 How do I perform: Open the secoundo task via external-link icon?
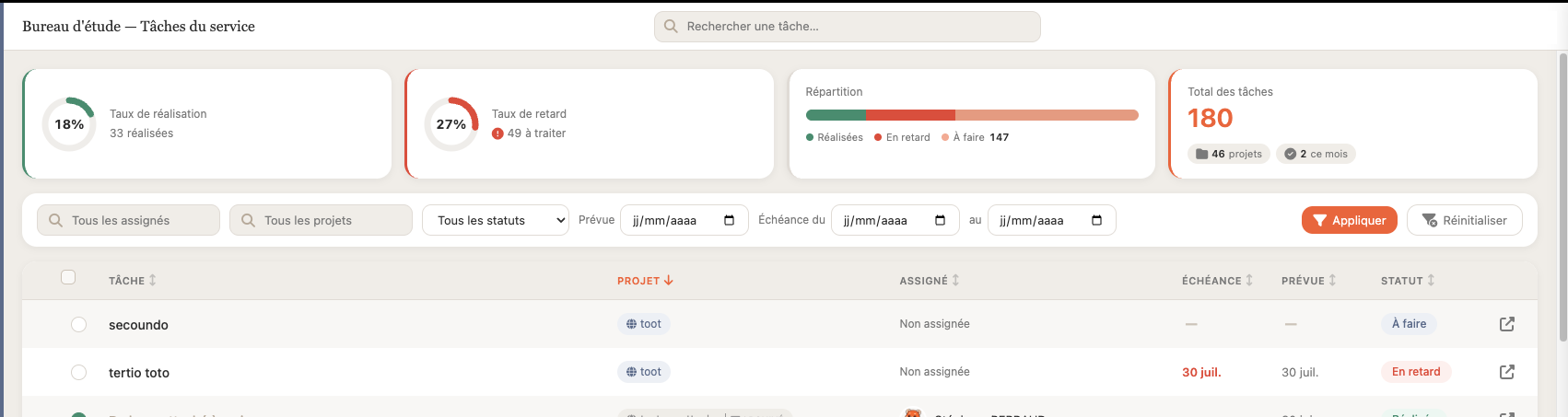1507,324
